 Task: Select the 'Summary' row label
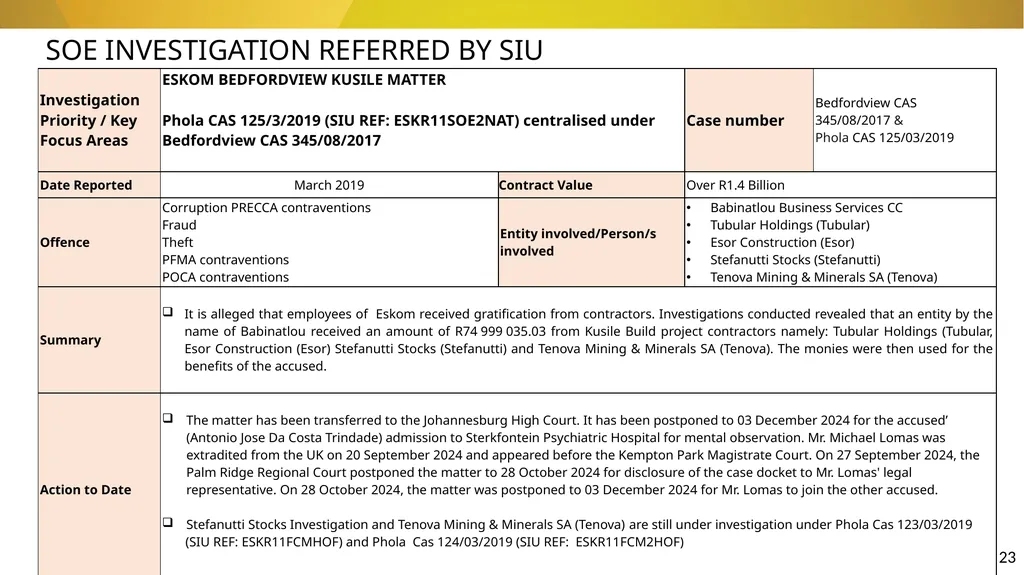tap(71, 340)
